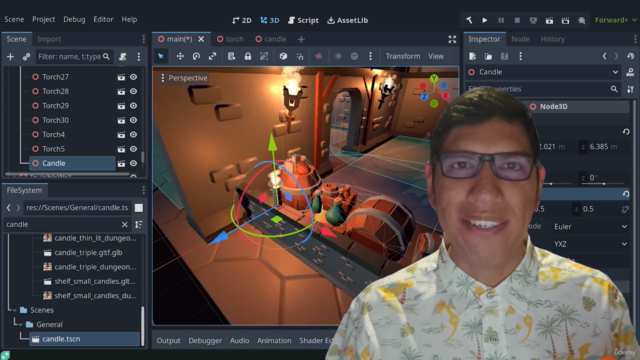This screenshot has width=640, height=360.
Task: Click the Inspector save resource icon
Action: point(504,56)
